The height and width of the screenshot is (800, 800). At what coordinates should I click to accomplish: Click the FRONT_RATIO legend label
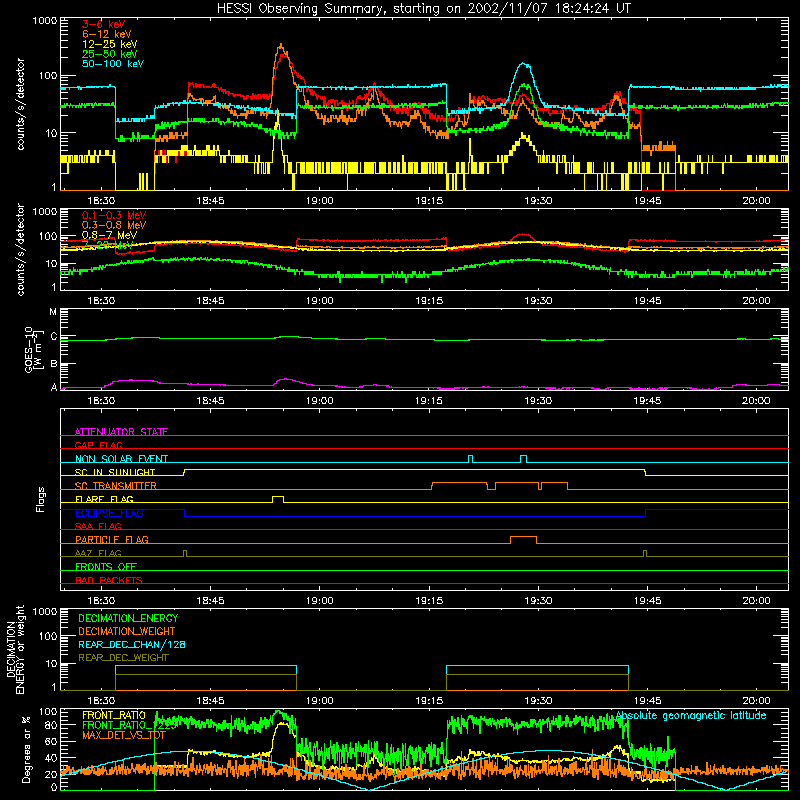coord(114,715)
